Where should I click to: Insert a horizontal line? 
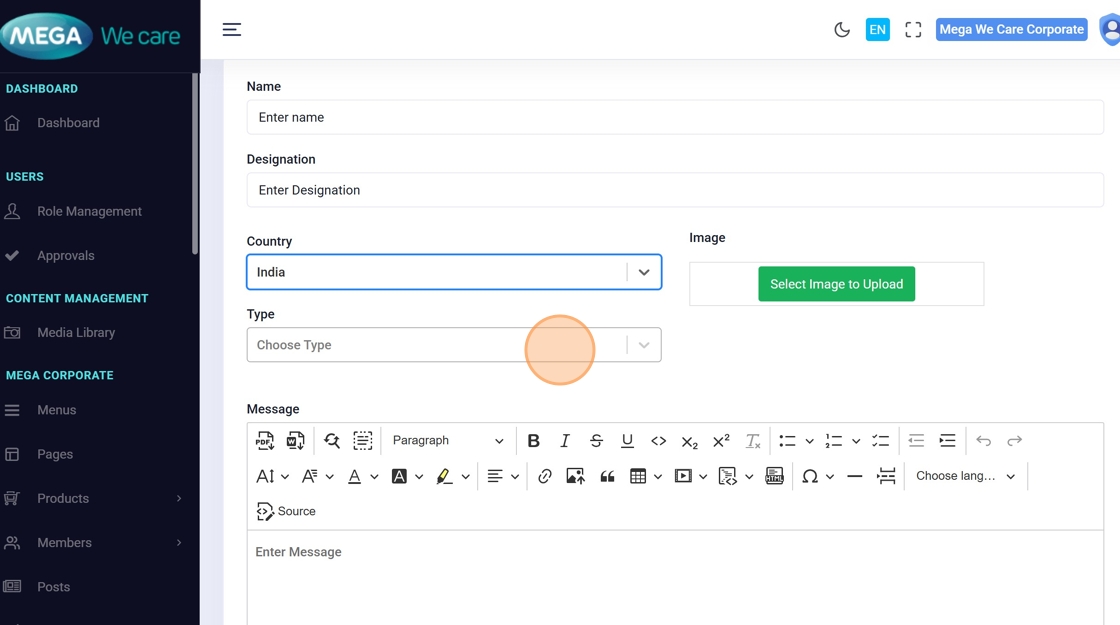[854, 476]
